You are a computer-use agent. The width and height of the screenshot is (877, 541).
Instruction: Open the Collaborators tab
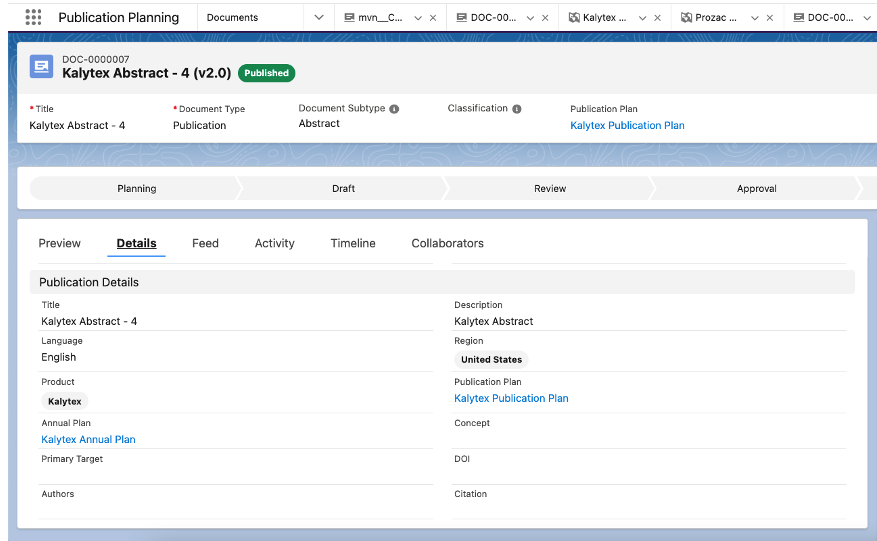click(447, 243)
